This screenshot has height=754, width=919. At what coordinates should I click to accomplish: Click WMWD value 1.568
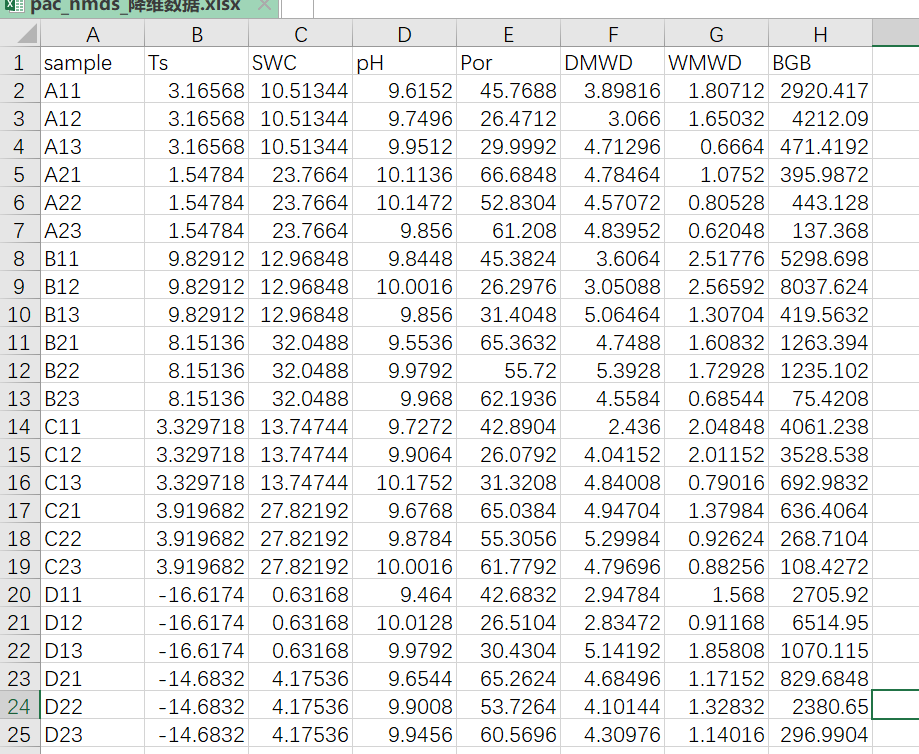[716, 594]
